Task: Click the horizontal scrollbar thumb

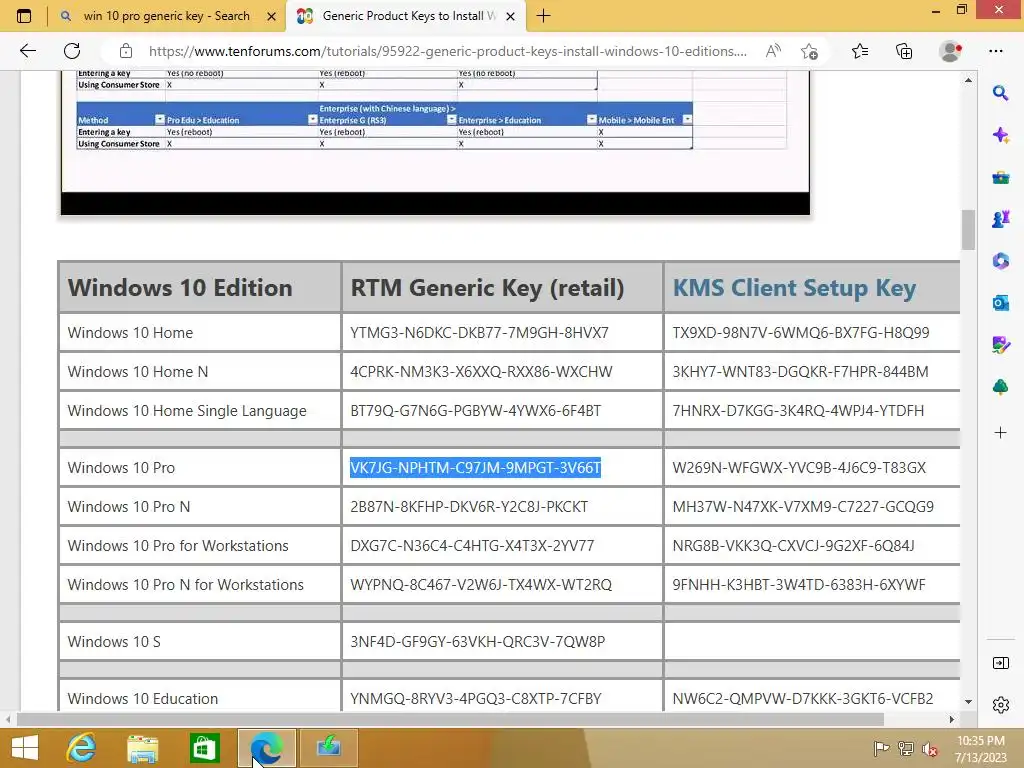Action: coord(450,719)
